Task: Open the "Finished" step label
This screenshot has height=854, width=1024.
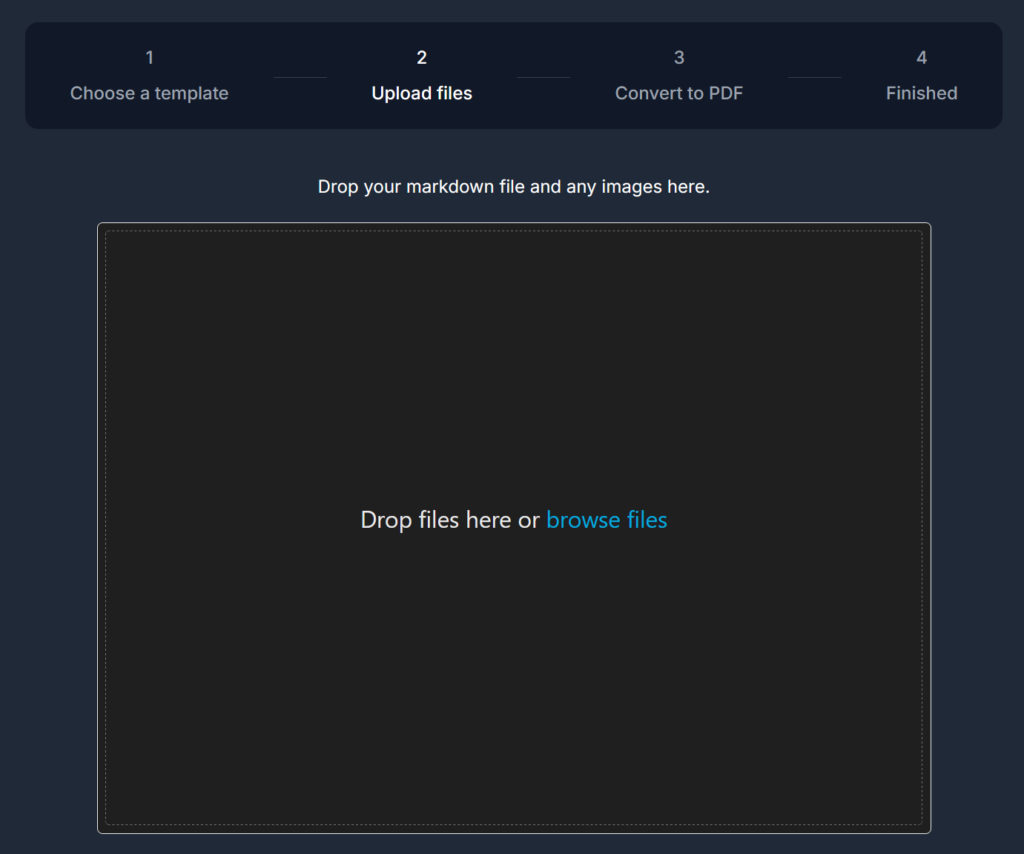Action: [x=921, y=93]
